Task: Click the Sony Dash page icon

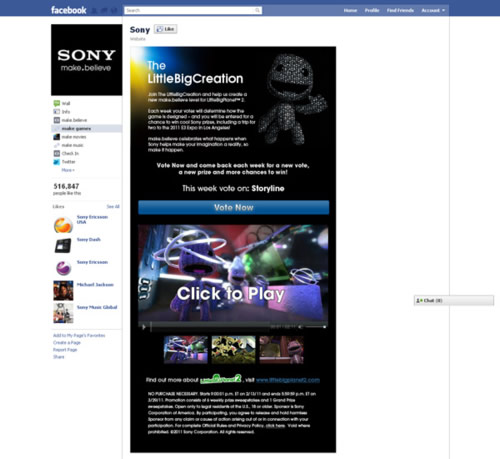Action: click(63, 246)
